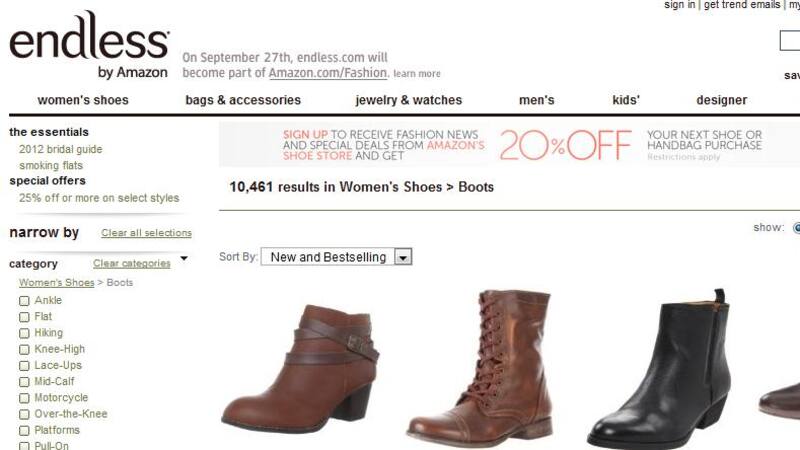Open the brown strappy ankle boot product
Viewport: 800px width, 450px height.
[300, 368]
